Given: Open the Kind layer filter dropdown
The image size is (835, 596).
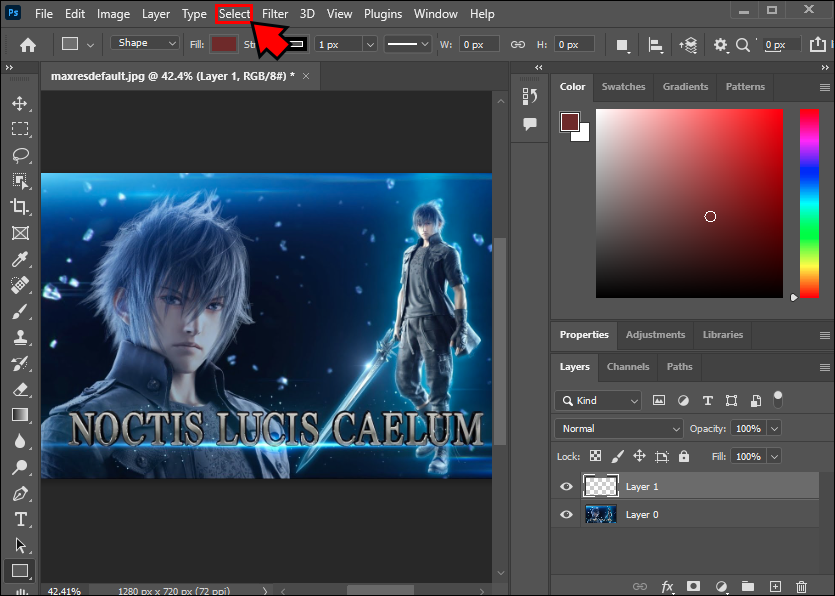Looking at the screenshot, I should (598, 400).
